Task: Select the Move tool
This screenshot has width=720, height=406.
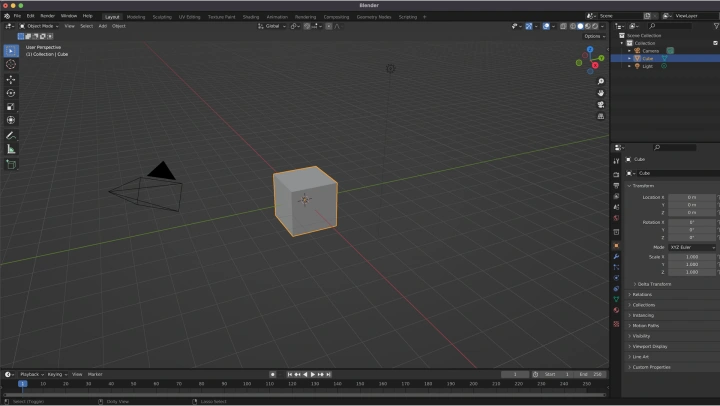Action: [x=11, y=80]
